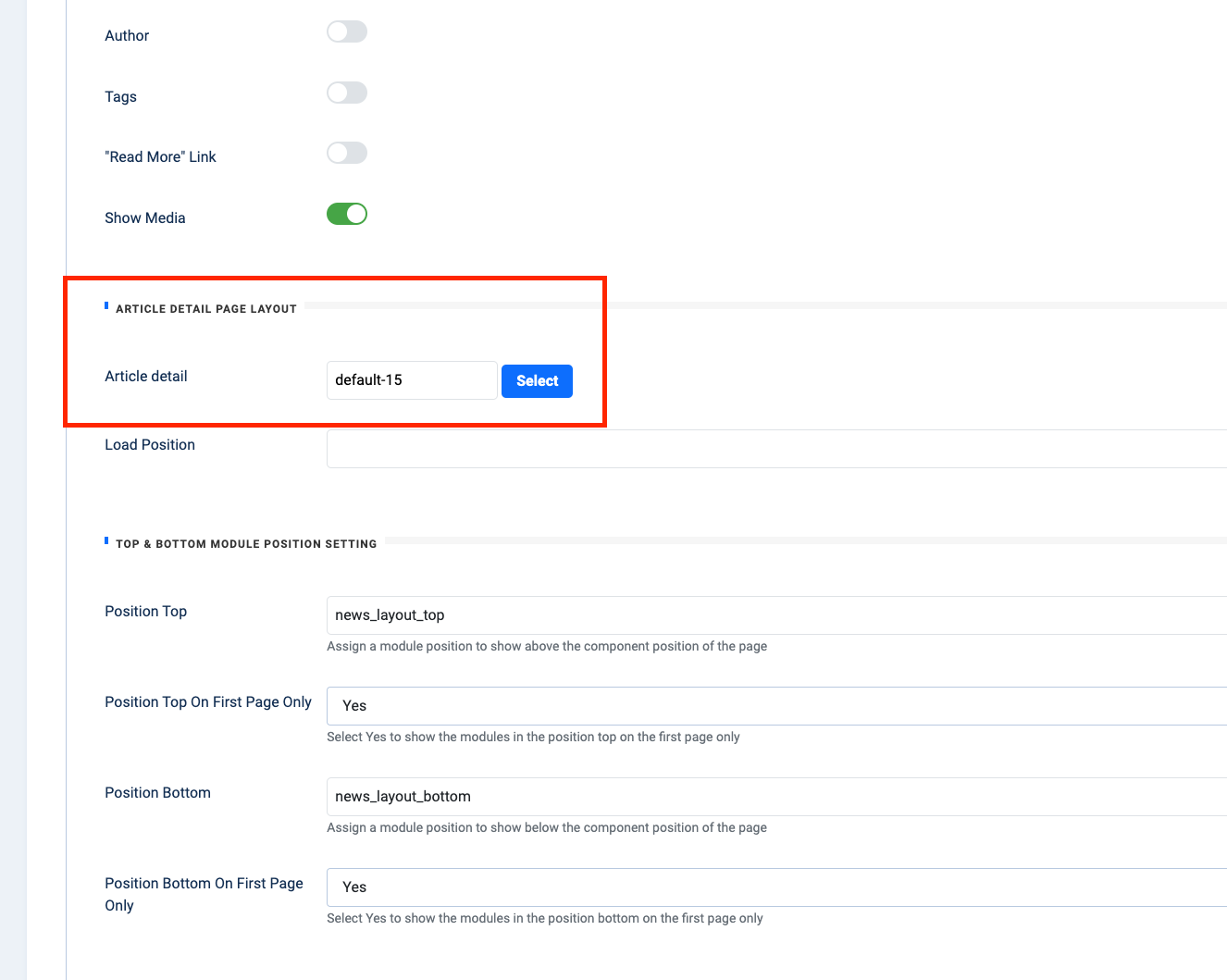Click the Position Bottom label
The image size is (1227, 980).
coord(157,793)
